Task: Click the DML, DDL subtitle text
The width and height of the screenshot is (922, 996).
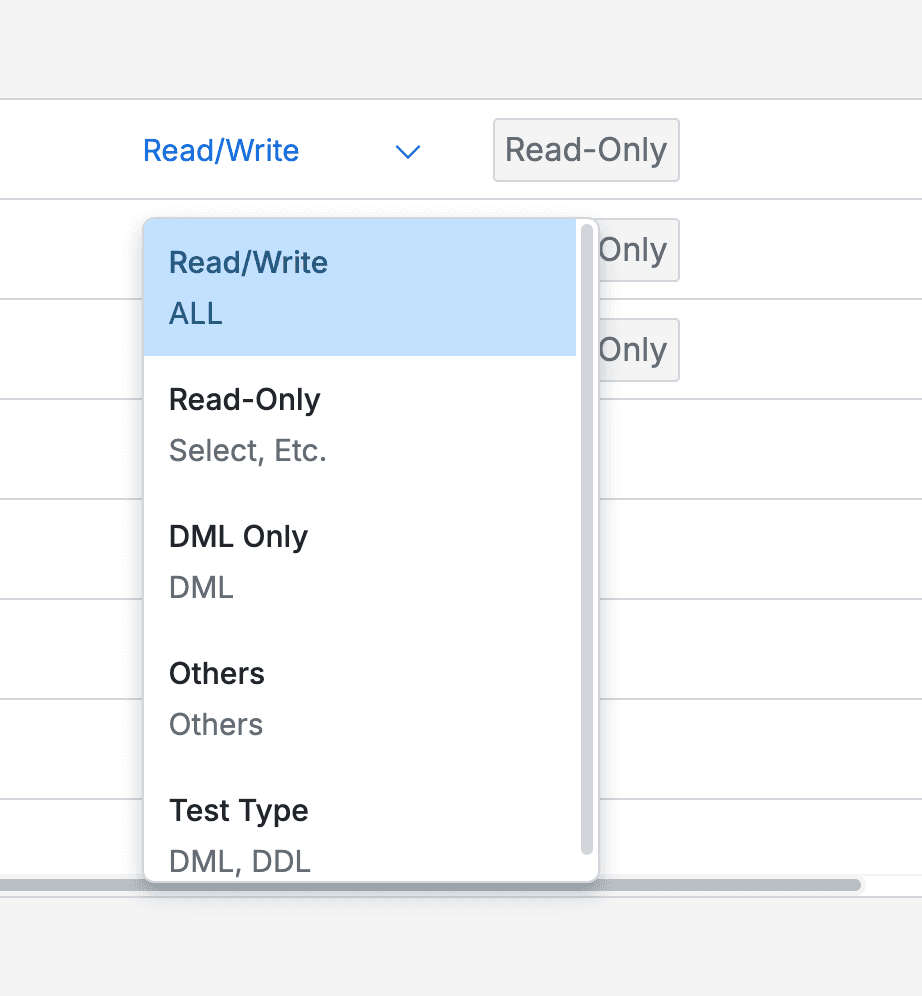Action: pyautogui.click(x=240, y=861)
